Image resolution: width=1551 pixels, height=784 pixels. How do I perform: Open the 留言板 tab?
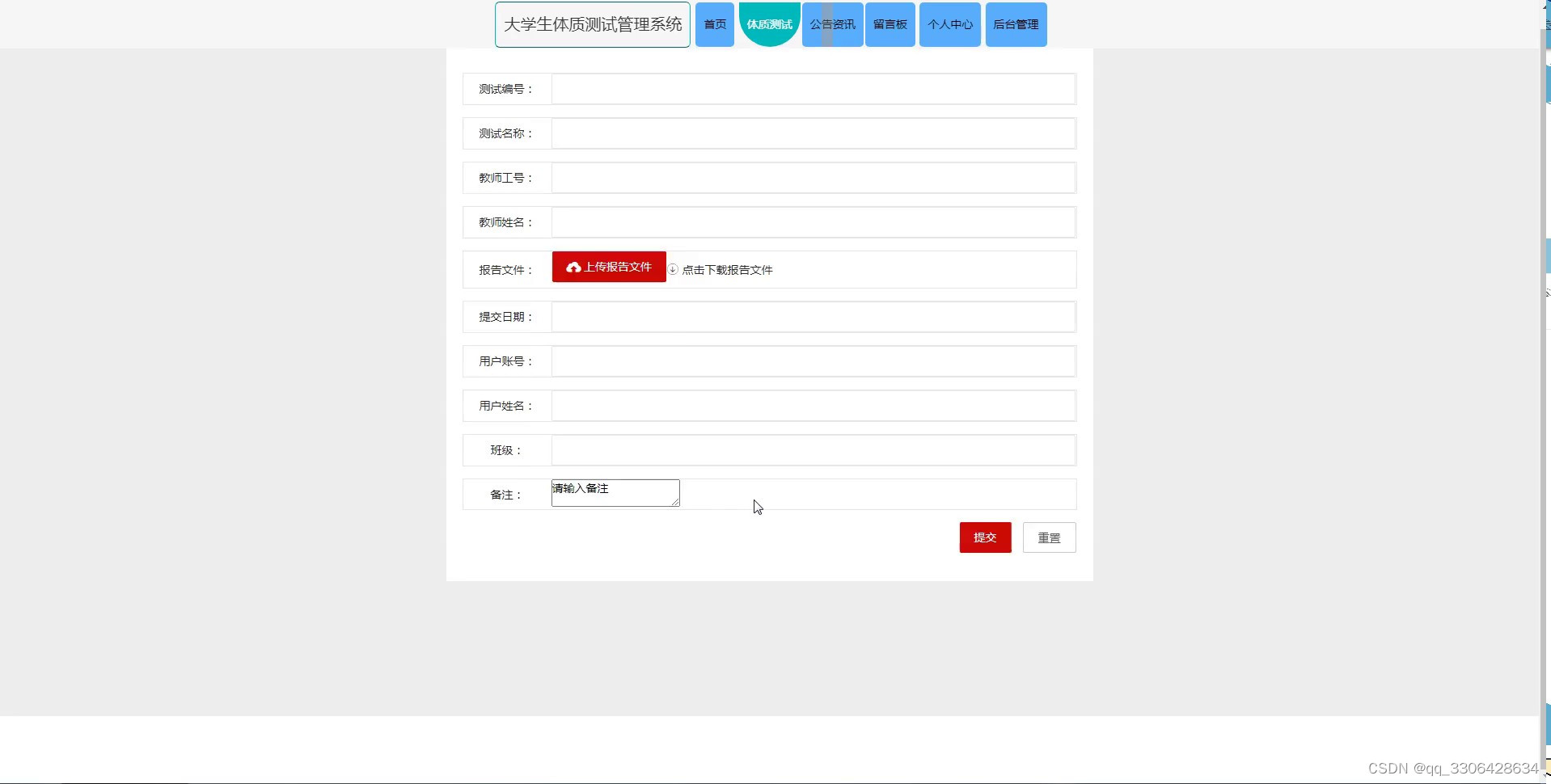[x=890, y=25]
